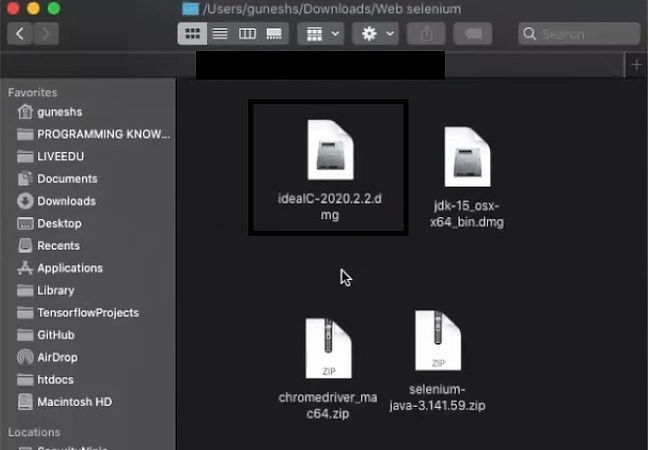Click the window title path text

point(332,9)
